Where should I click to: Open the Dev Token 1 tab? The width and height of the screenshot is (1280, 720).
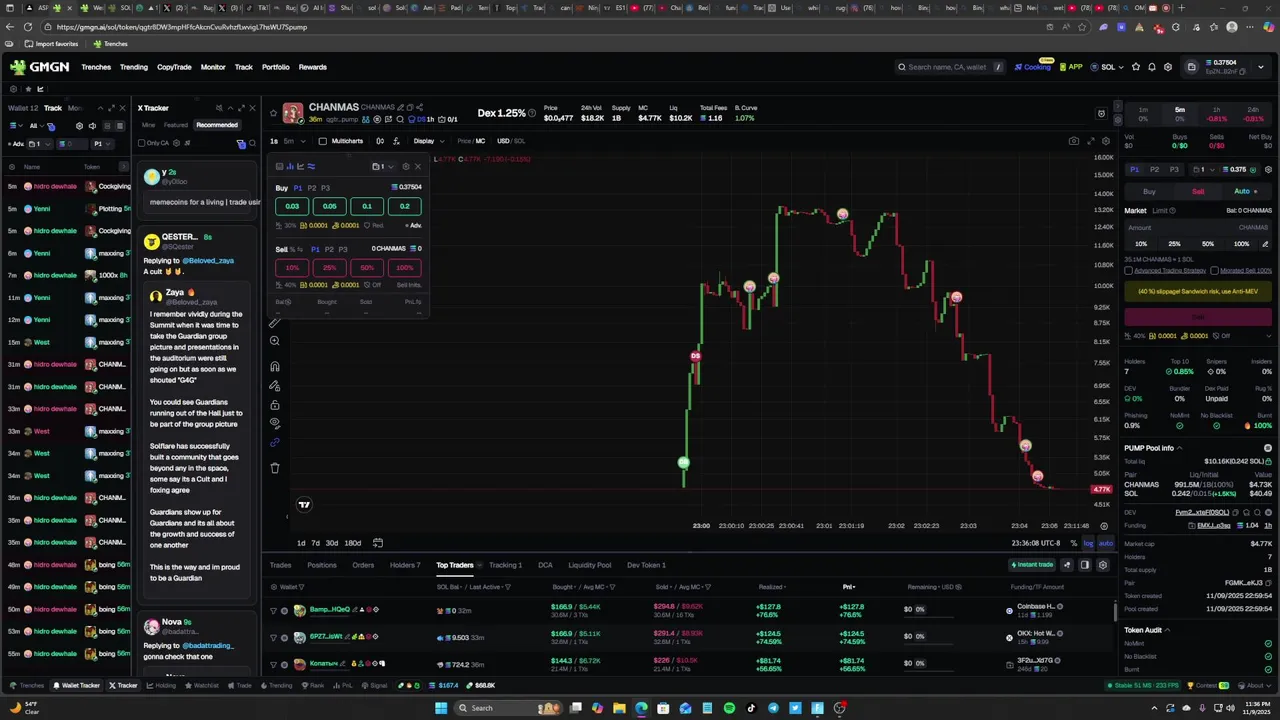click(x=646, y=565)
